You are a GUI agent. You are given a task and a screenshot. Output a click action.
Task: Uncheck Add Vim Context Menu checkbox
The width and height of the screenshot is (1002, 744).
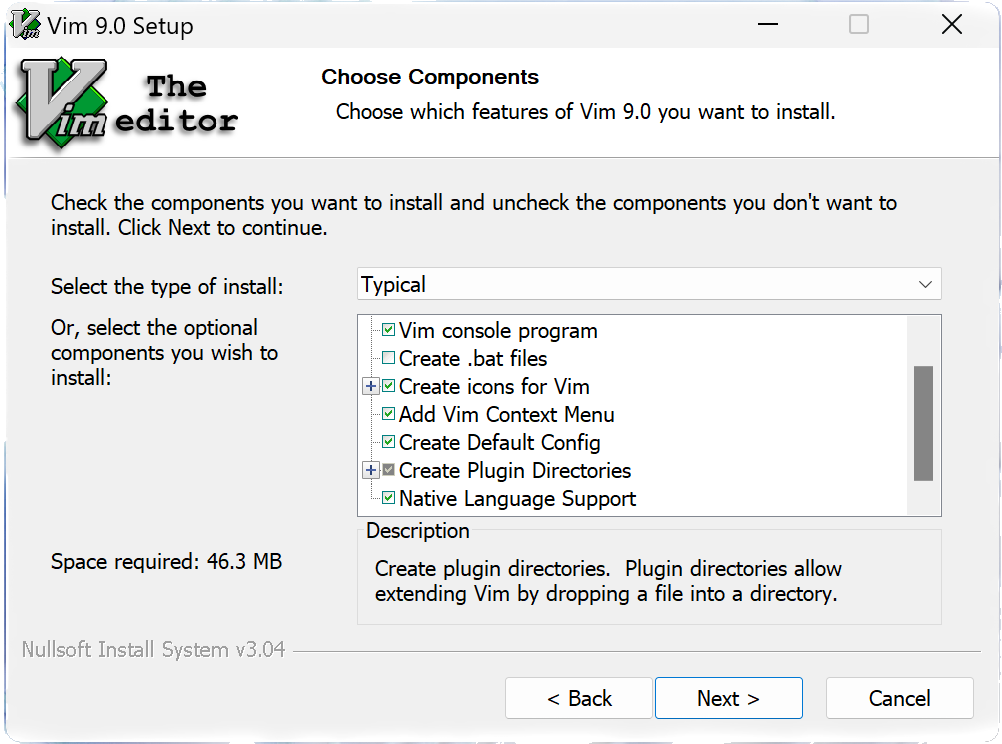(x=388, y=414)
